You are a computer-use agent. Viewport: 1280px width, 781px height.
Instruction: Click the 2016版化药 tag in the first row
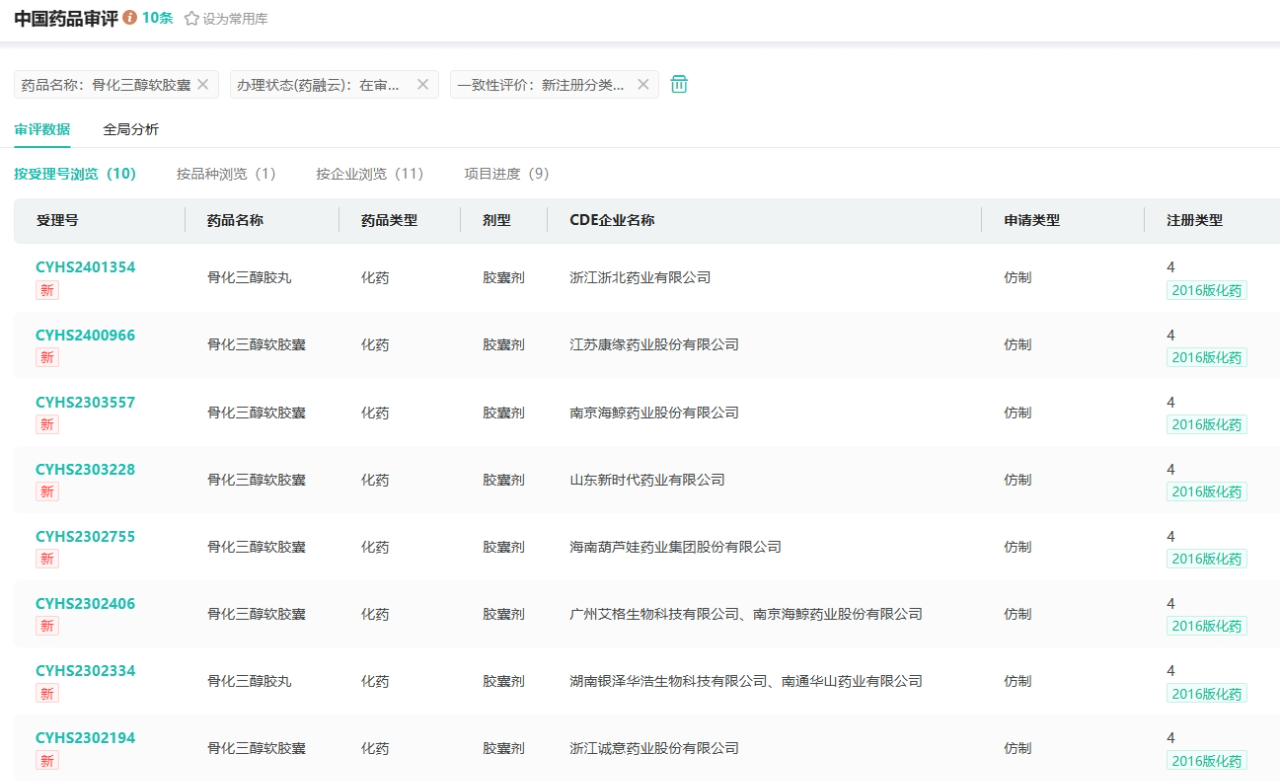pyautogui.click(x=1206, y=291)
